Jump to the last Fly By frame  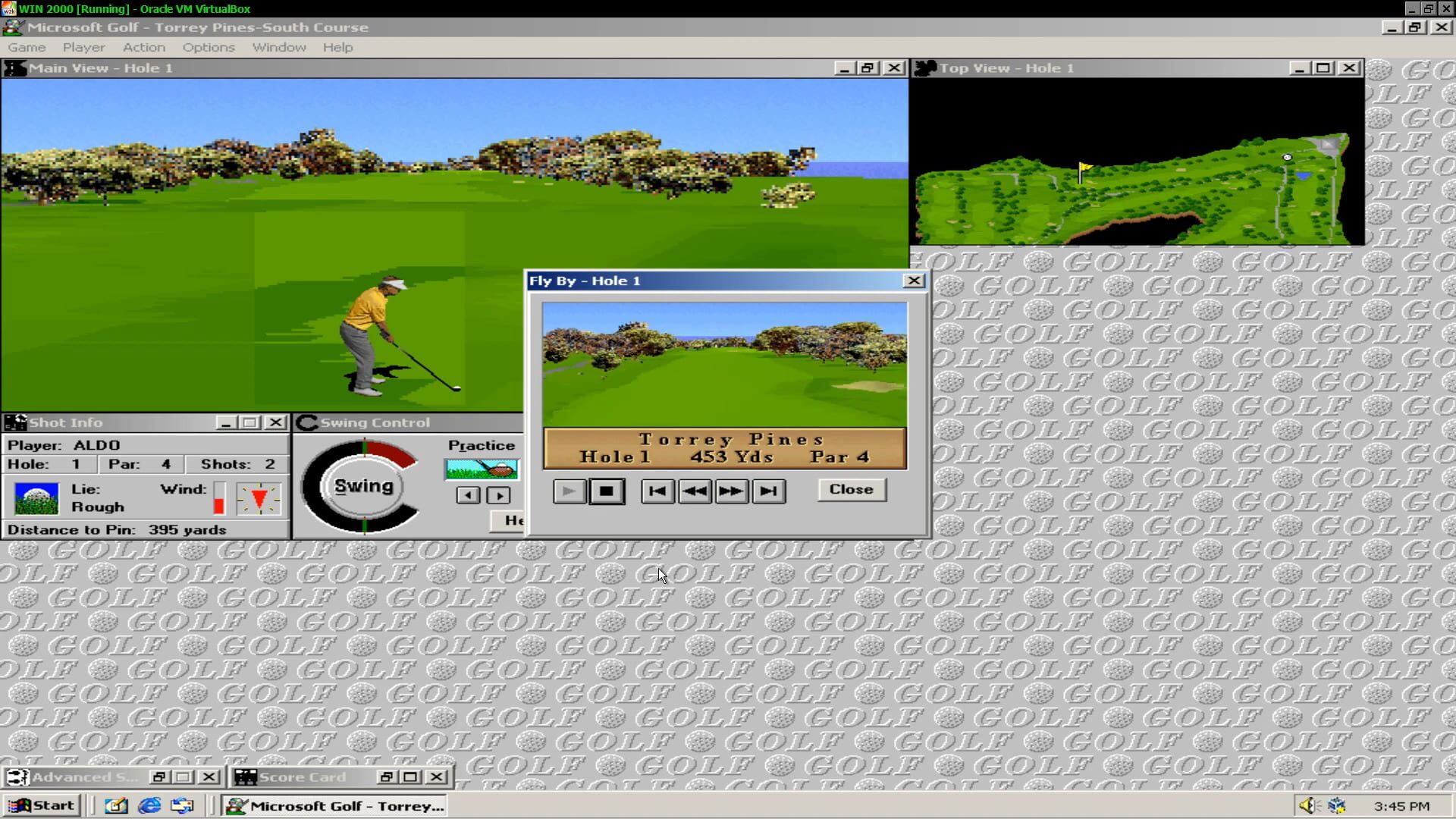click(x=768, y=491)
